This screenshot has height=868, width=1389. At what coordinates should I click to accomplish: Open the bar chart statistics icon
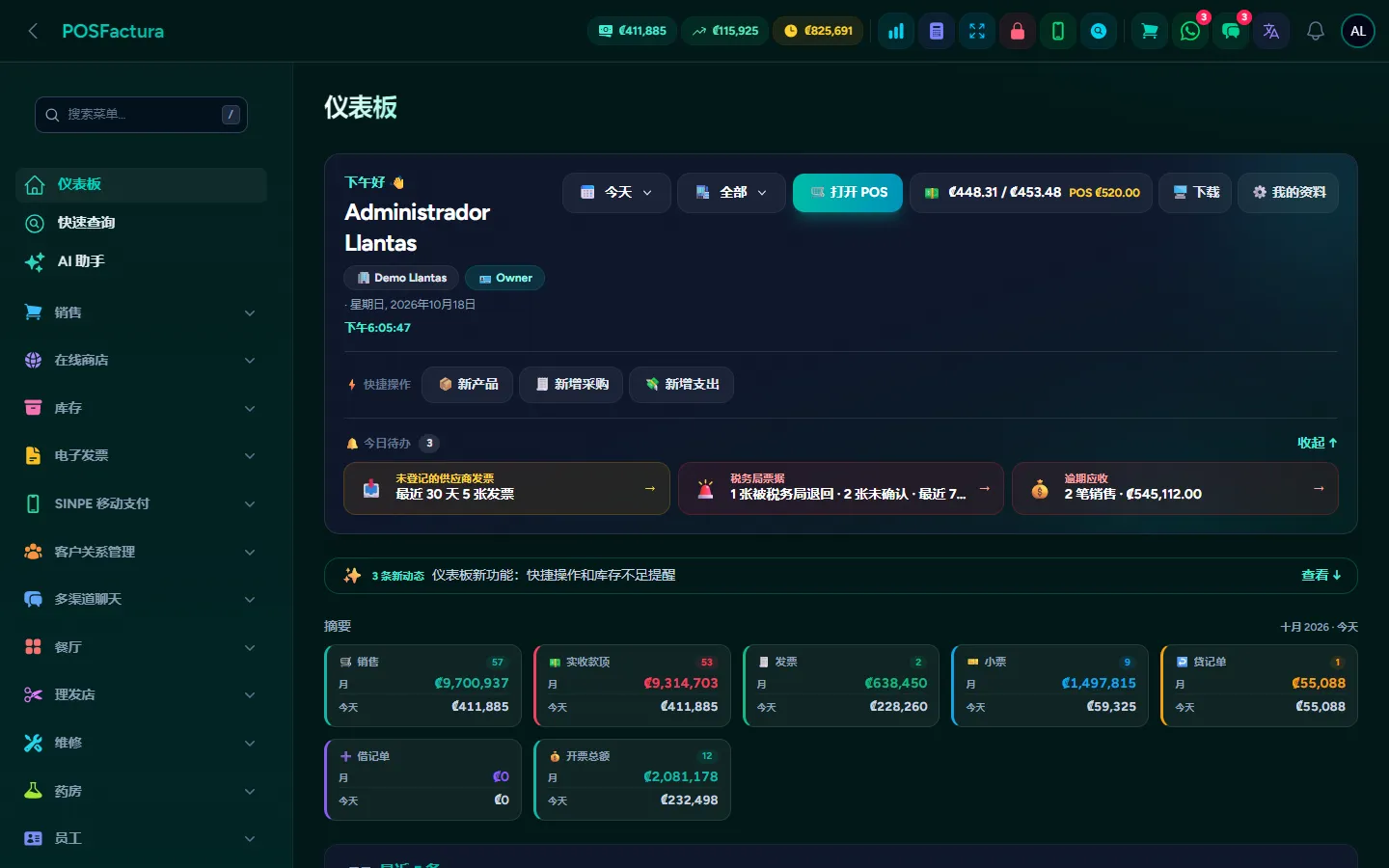pyautogui.click(x=896, y=31)
